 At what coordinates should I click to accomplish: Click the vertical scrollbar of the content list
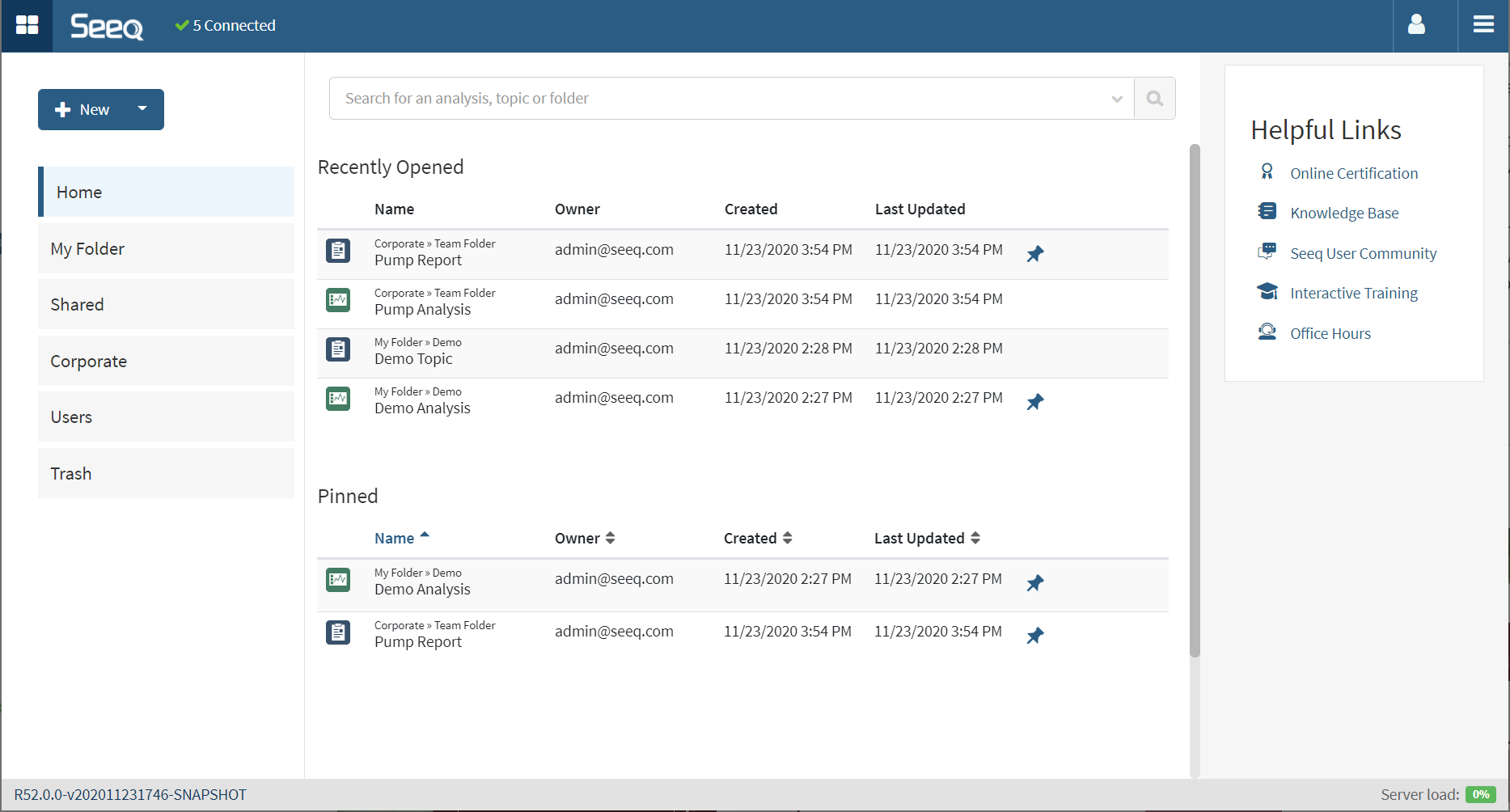1195,400
